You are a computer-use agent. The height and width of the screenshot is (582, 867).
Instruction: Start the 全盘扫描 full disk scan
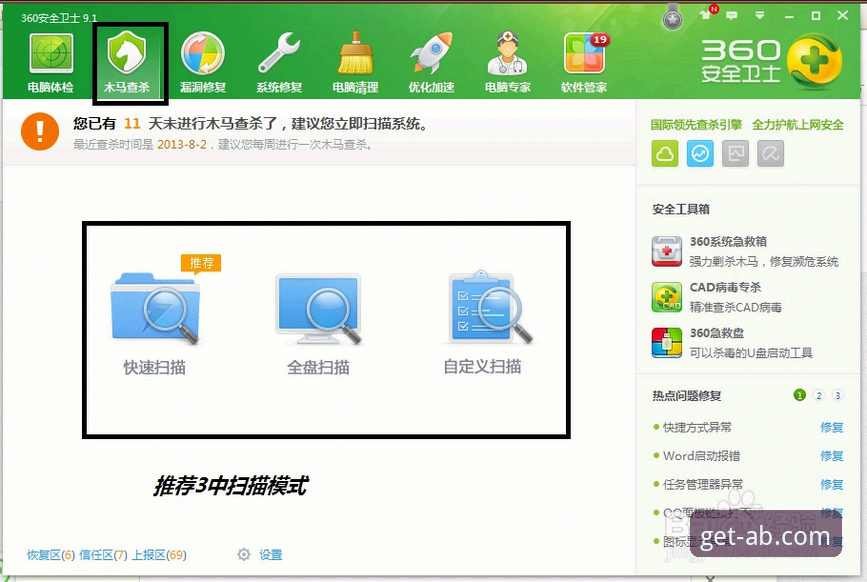coord(318,322)
